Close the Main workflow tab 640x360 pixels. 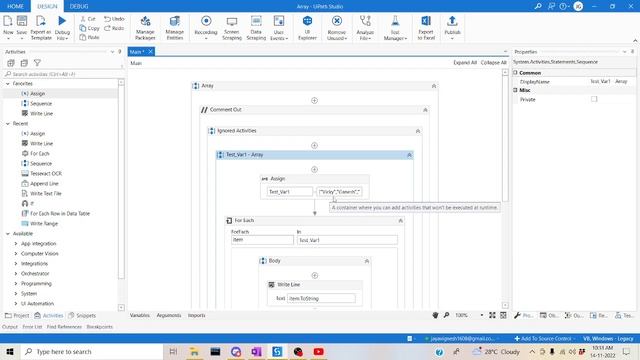(151, 51)
